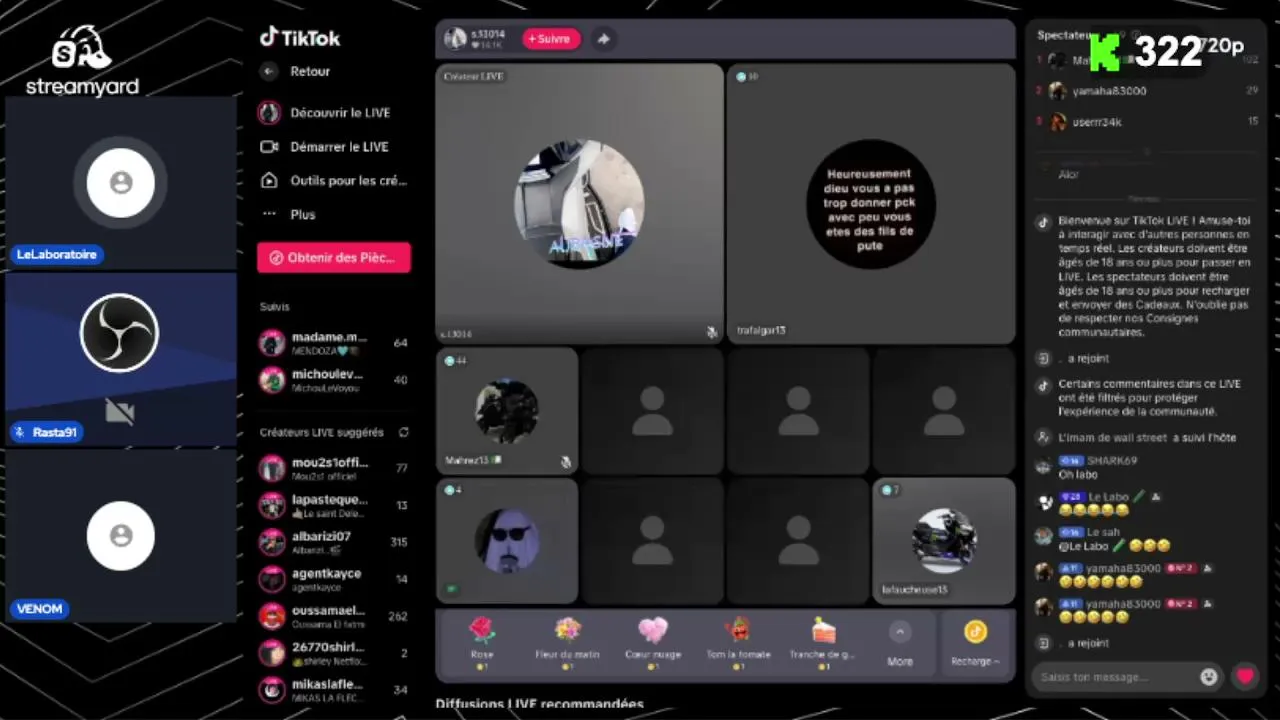This screenshot has height=720, width=1280.
Task: Send the Cœur nuage gift
Action: click(653, 642)
